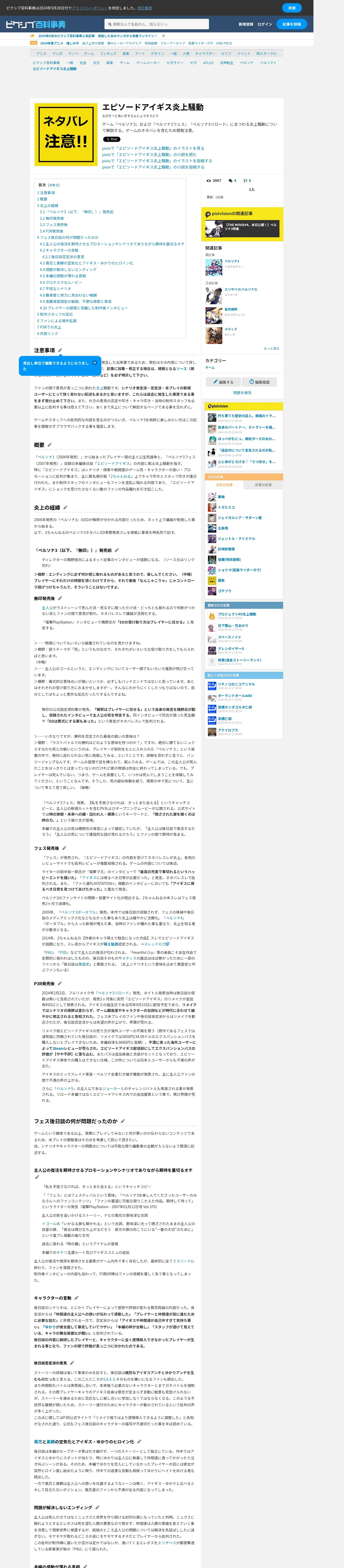Open the ゲームメーカー breadcrumb link
The image size is (344, 1568).
tap(148, 63)
